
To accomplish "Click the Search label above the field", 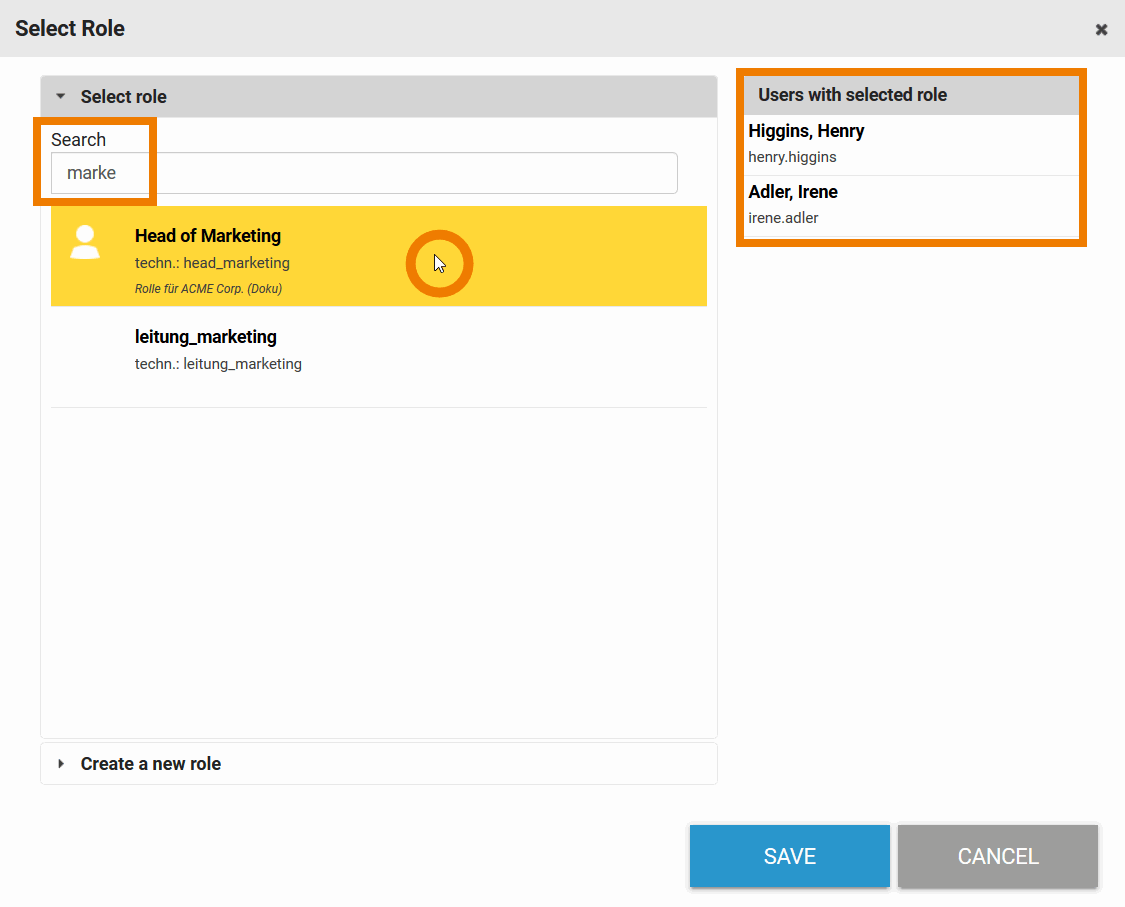I will click(x=78, y=140).
